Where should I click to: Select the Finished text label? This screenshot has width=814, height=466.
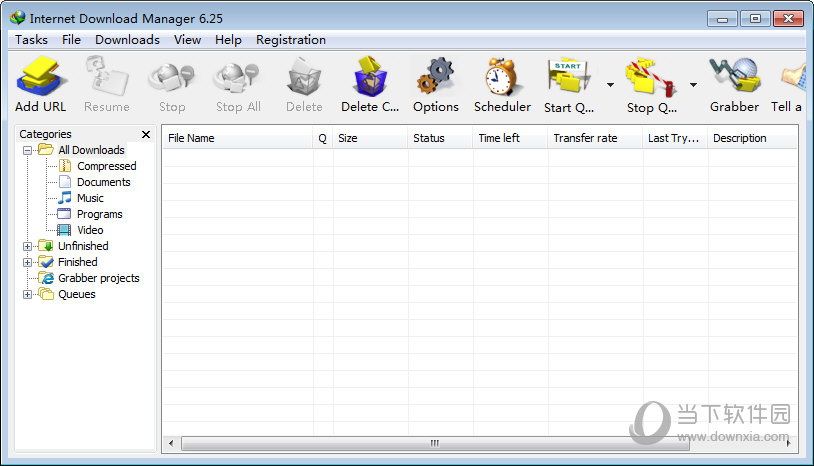point(77,262)
